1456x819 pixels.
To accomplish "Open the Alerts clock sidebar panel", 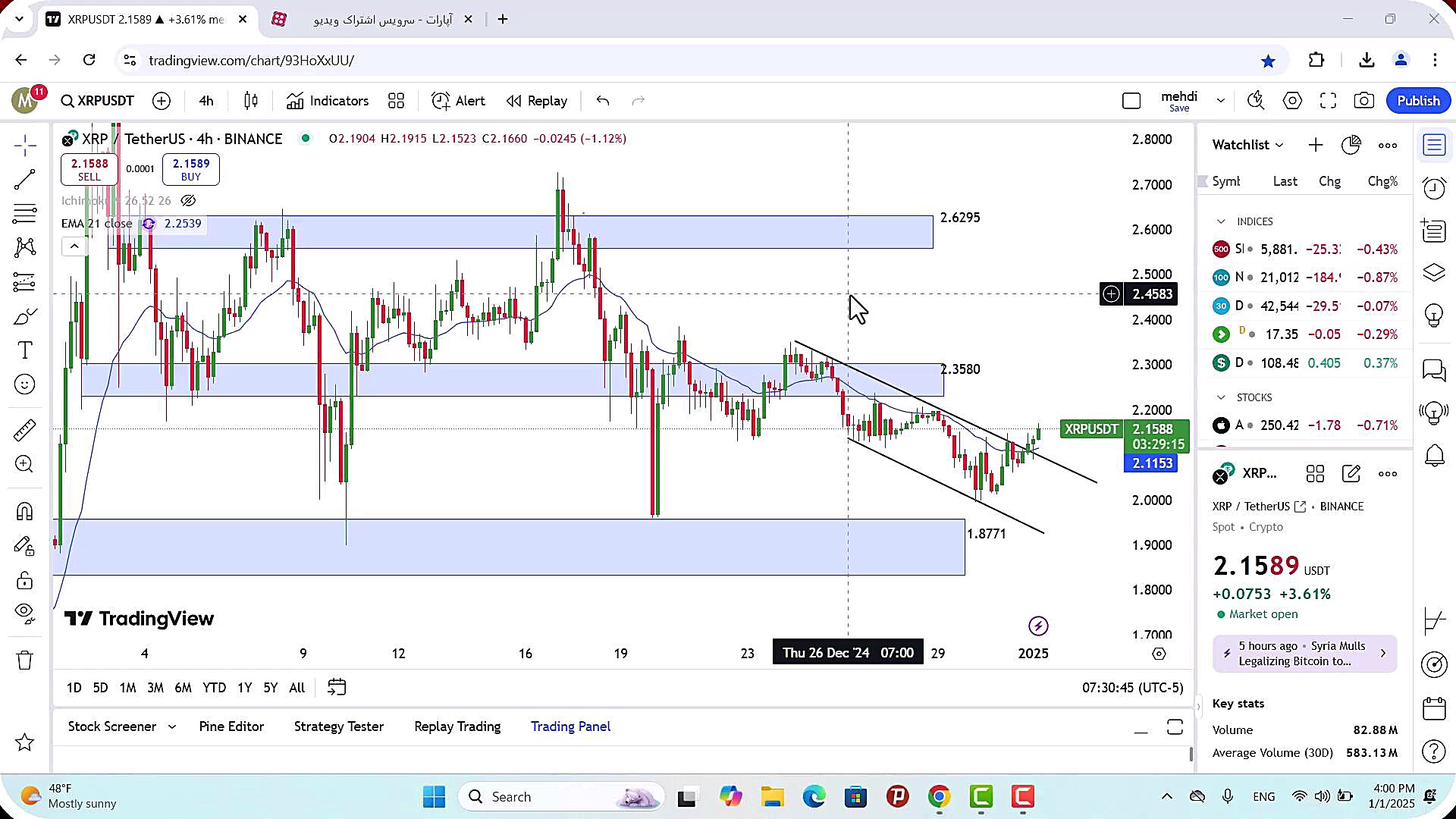I will point(1434,187).
